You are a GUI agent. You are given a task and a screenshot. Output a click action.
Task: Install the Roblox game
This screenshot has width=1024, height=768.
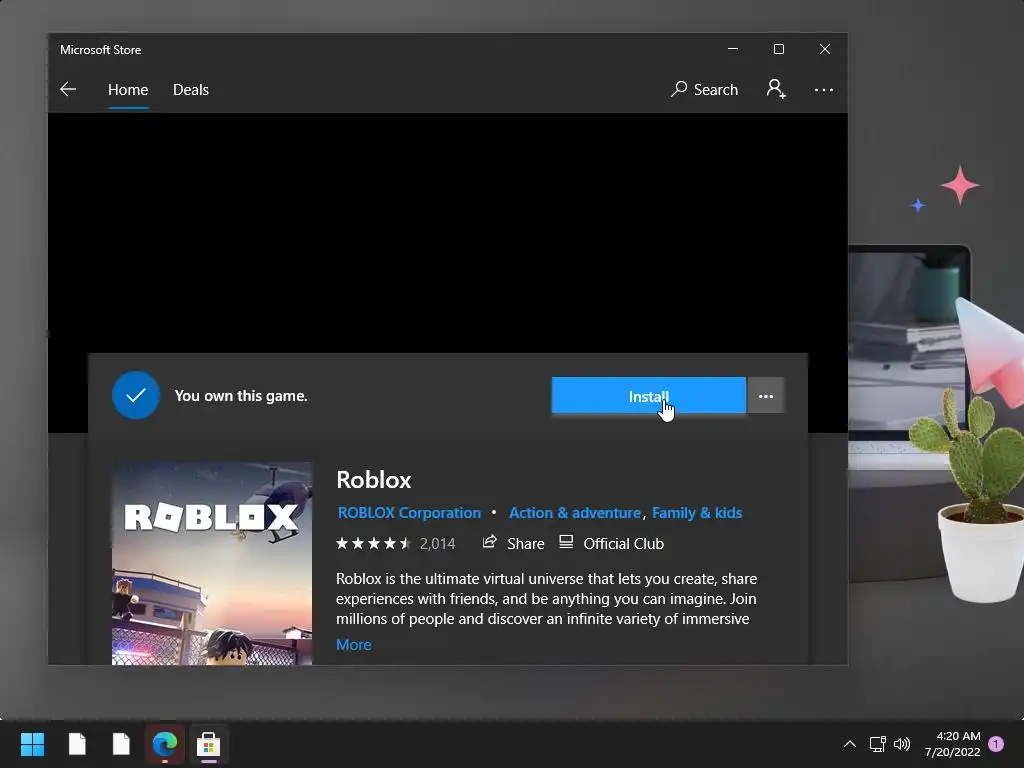(x=648, y=396)
